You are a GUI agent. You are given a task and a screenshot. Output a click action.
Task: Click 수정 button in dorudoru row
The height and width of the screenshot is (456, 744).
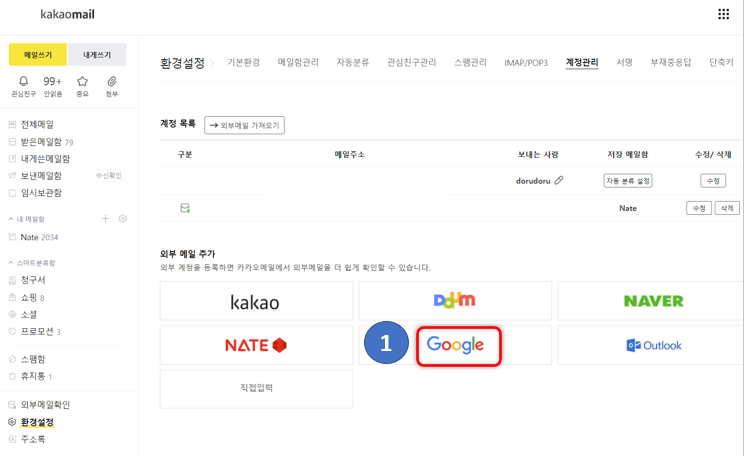point(713,181)
